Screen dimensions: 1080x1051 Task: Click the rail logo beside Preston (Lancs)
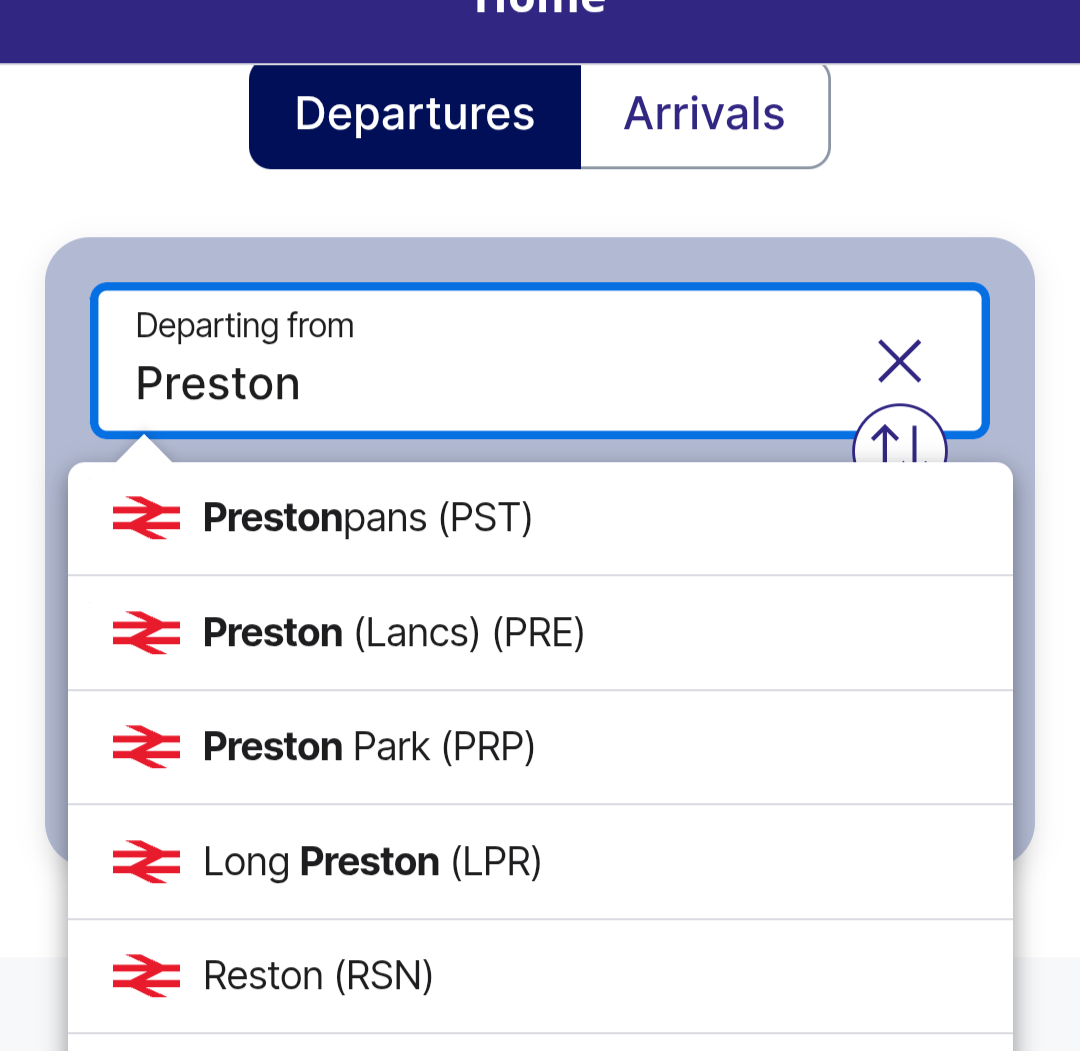[x=146, y=633]
